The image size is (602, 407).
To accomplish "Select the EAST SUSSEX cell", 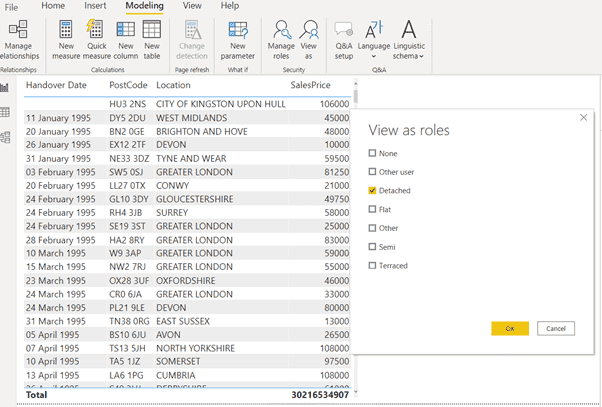I will [183, 321].
